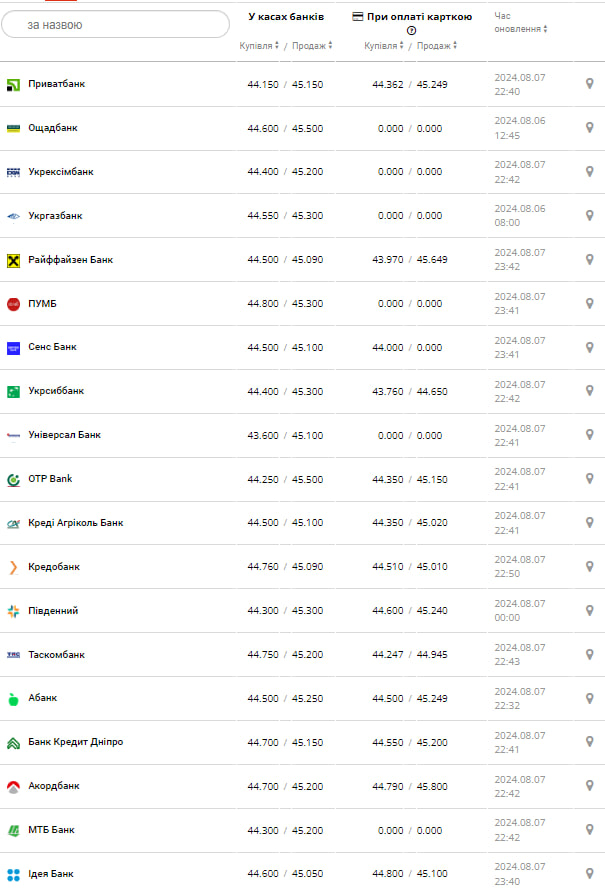Open the Банк Кредит Дніпро link
The height and width of the screenshot is (894, 605).
coord(75,742)
